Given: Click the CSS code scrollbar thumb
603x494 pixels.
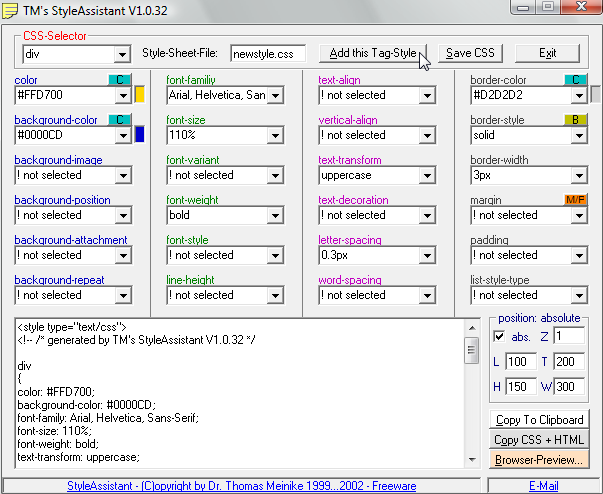Looking at the screenshot, I should 471,350.
